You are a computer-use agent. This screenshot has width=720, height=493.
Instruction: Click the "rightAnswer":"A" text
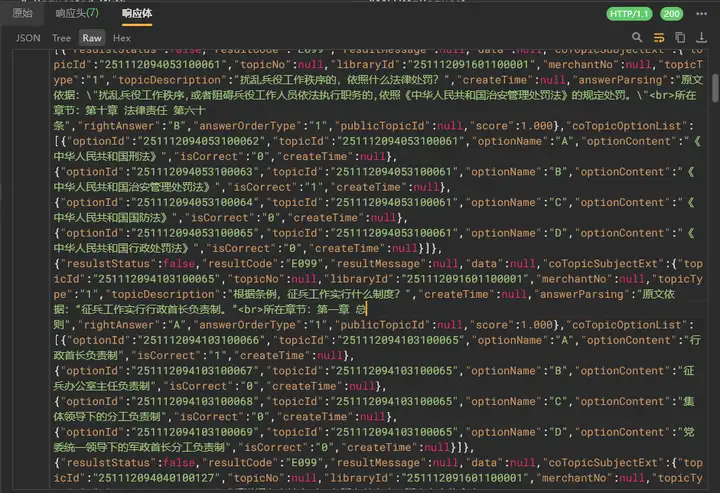click(132, 325)
